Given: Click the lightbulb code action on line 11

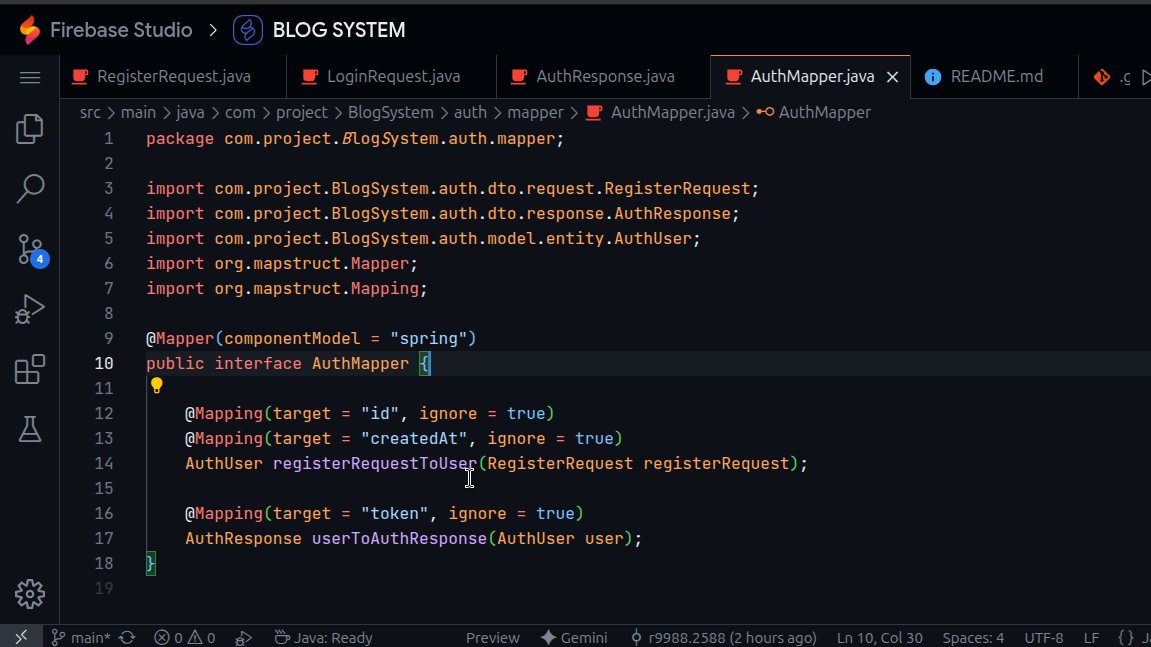Looking at the screenshot, I should (156, 385).
